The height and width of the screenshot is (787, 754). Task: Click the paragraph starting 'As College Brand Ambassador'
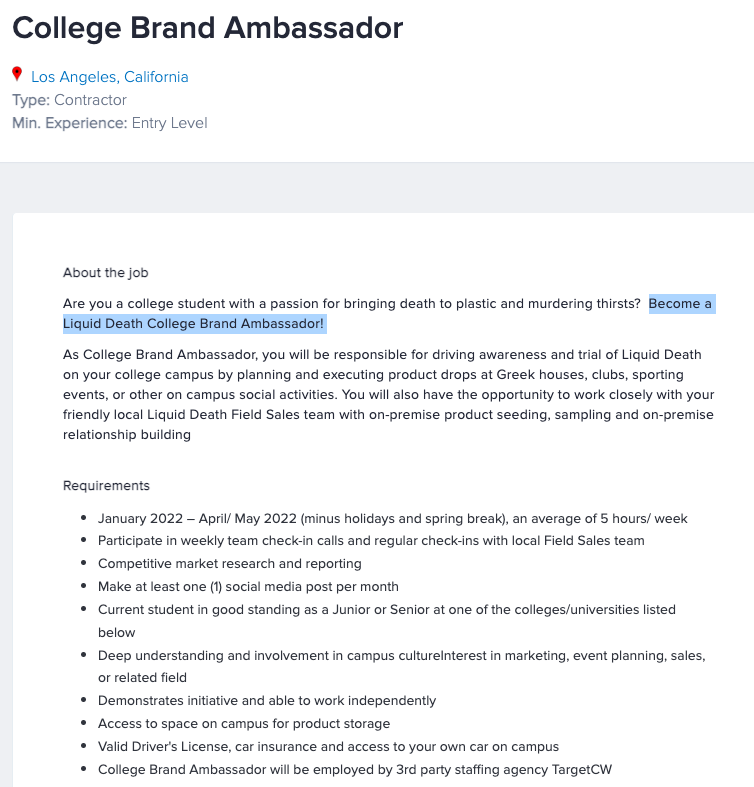pos(388,395)
